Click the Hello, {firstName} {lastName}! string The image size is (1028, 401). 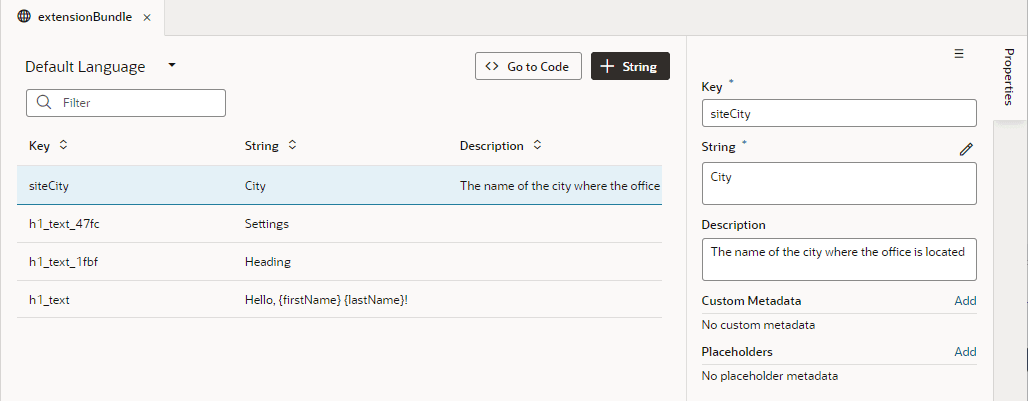click(x=326, y=300)
